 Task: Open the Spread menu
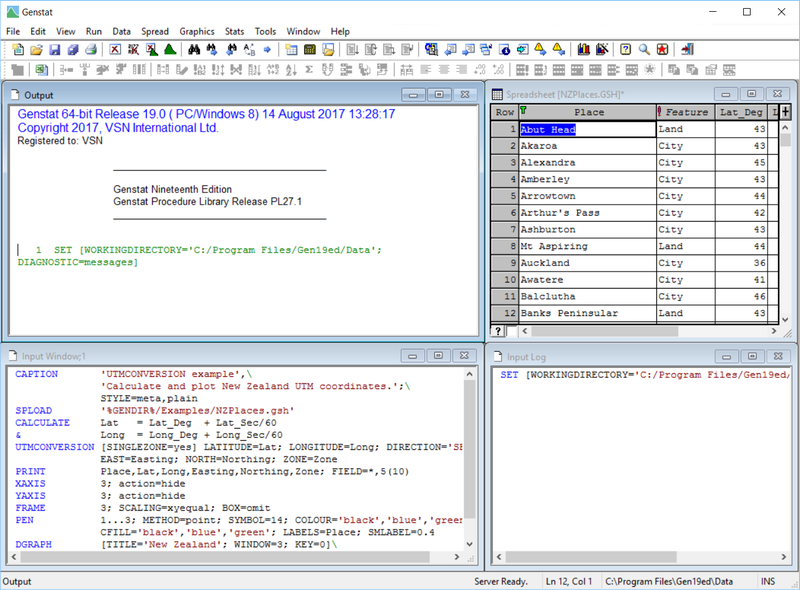click(x=155, y=31)
